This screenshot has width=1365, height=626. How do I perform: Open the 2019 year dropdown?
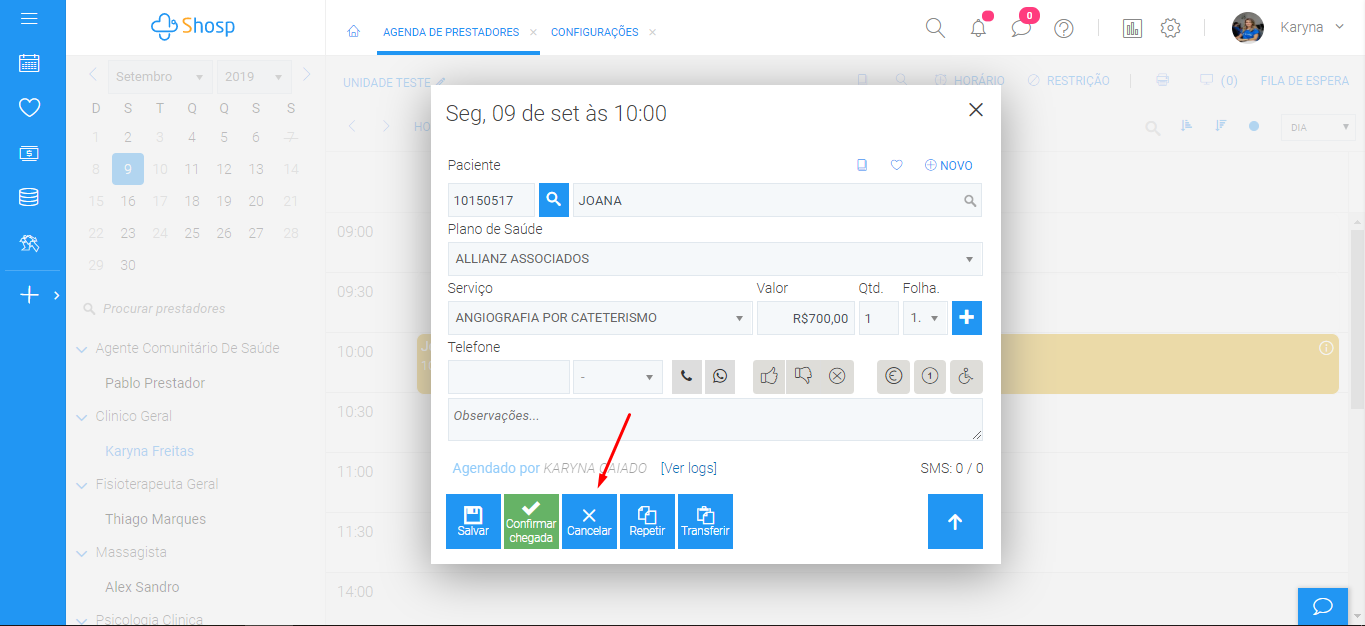pos(255,77)
